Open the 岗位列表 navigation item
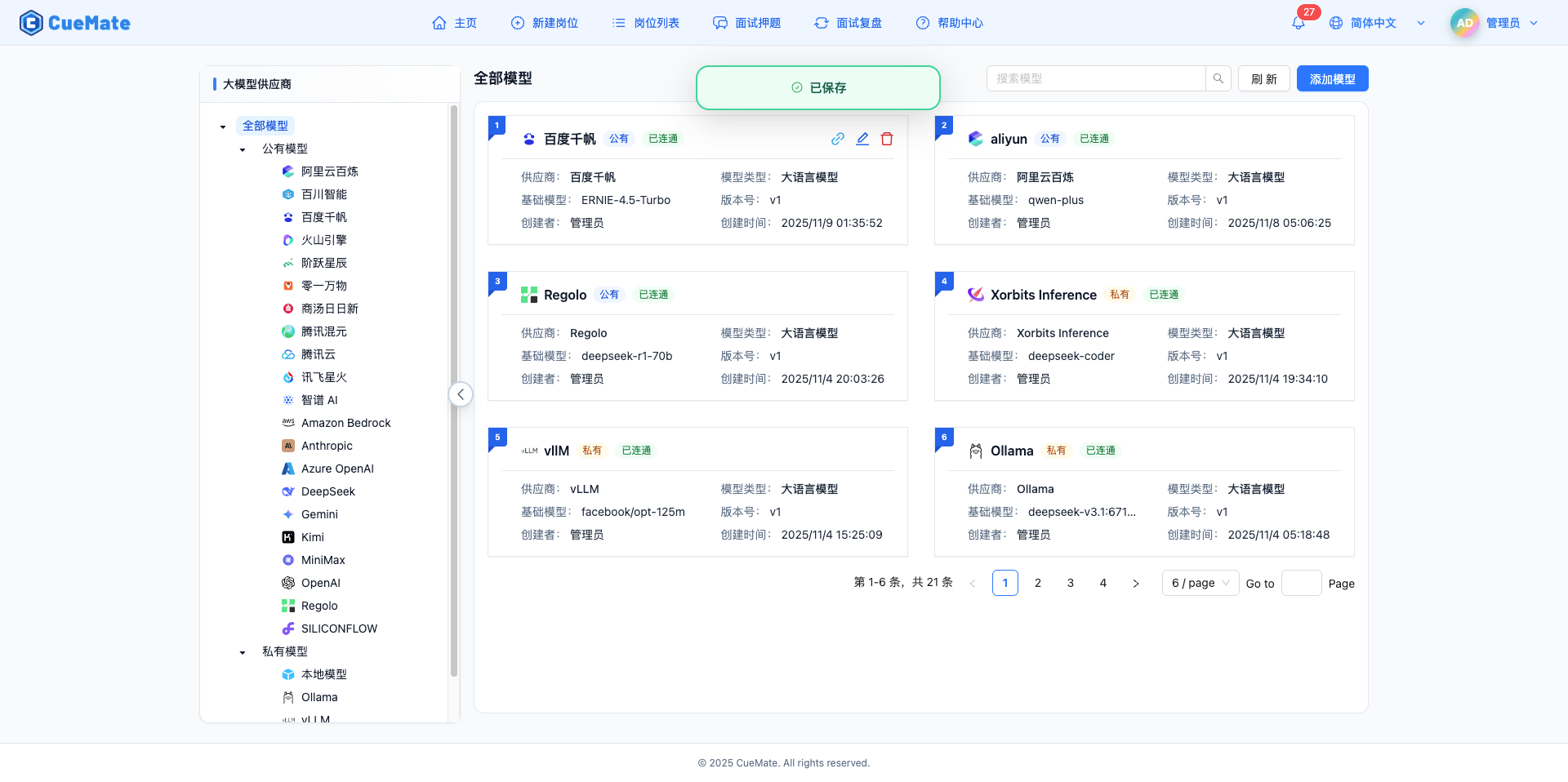 645,23
